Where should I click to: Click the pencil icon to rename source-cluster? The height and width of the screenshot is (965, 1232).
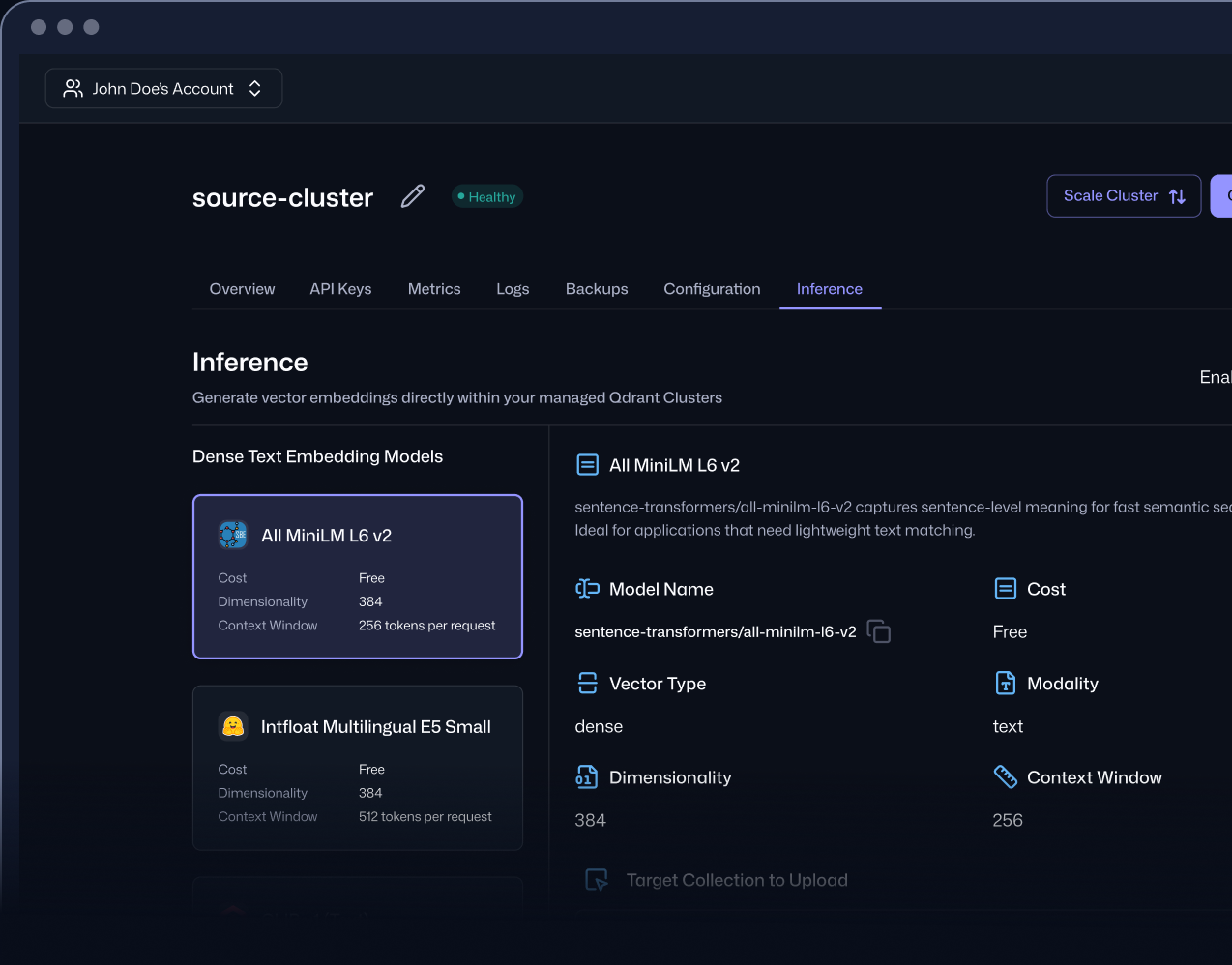[413, 196]
